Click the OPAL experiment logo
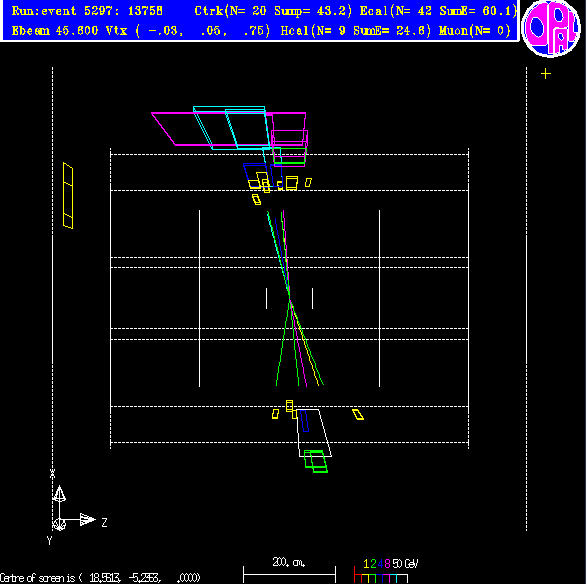This screenshot has height=584, width=586. click(551, 28)
